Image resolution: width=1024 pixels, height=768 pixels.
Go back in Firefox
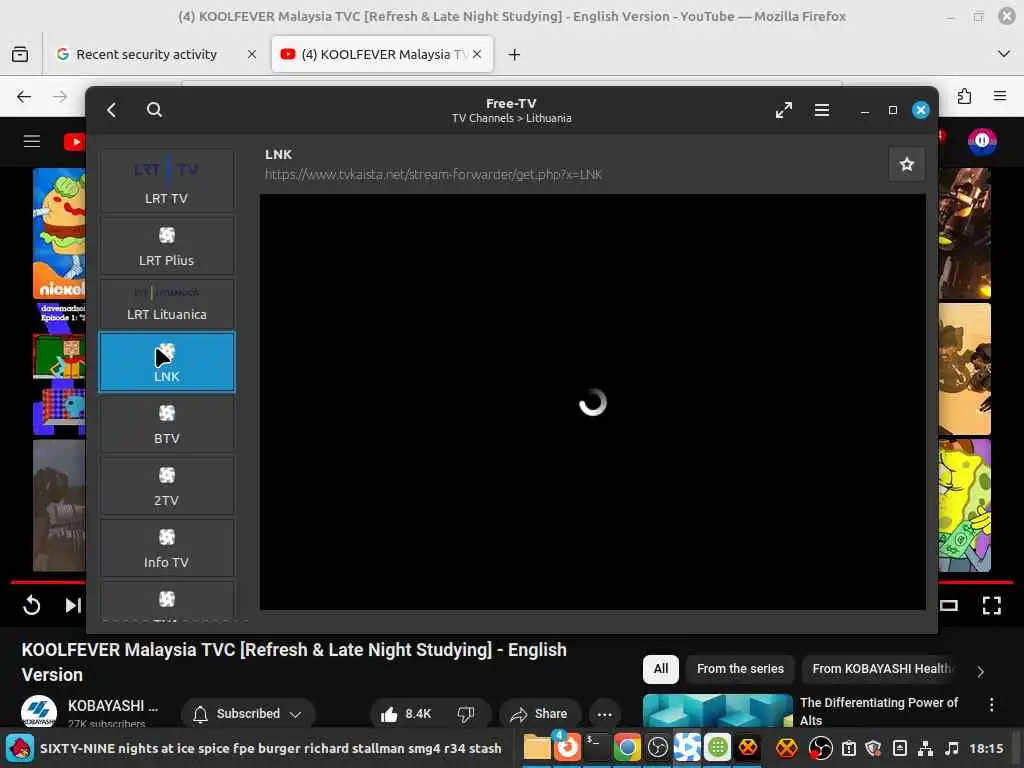point(24,97)
